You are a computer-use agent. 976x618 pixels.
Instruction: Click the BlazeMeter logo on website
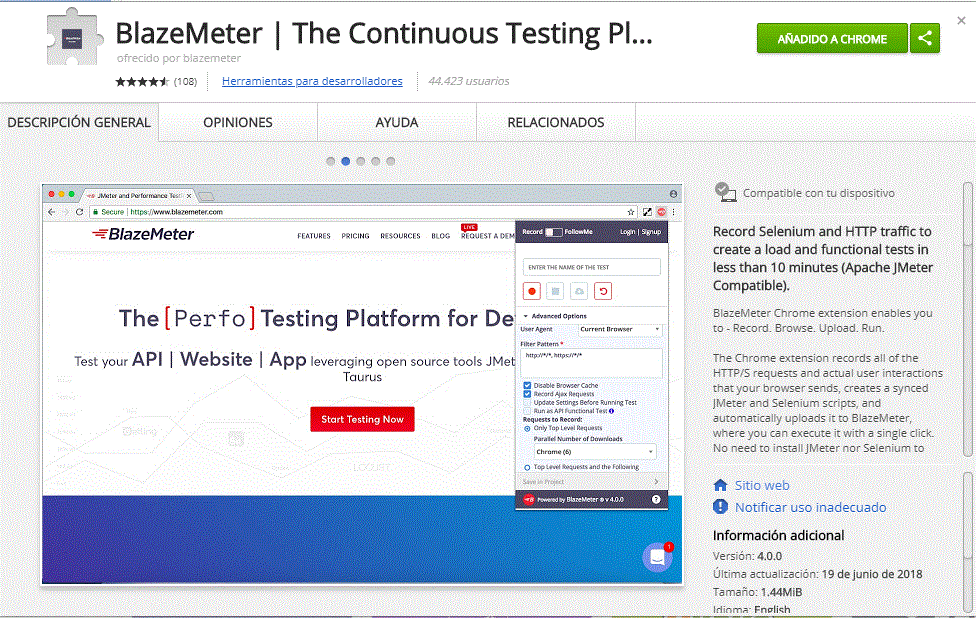pyautogui.click(x=143, y=234)
